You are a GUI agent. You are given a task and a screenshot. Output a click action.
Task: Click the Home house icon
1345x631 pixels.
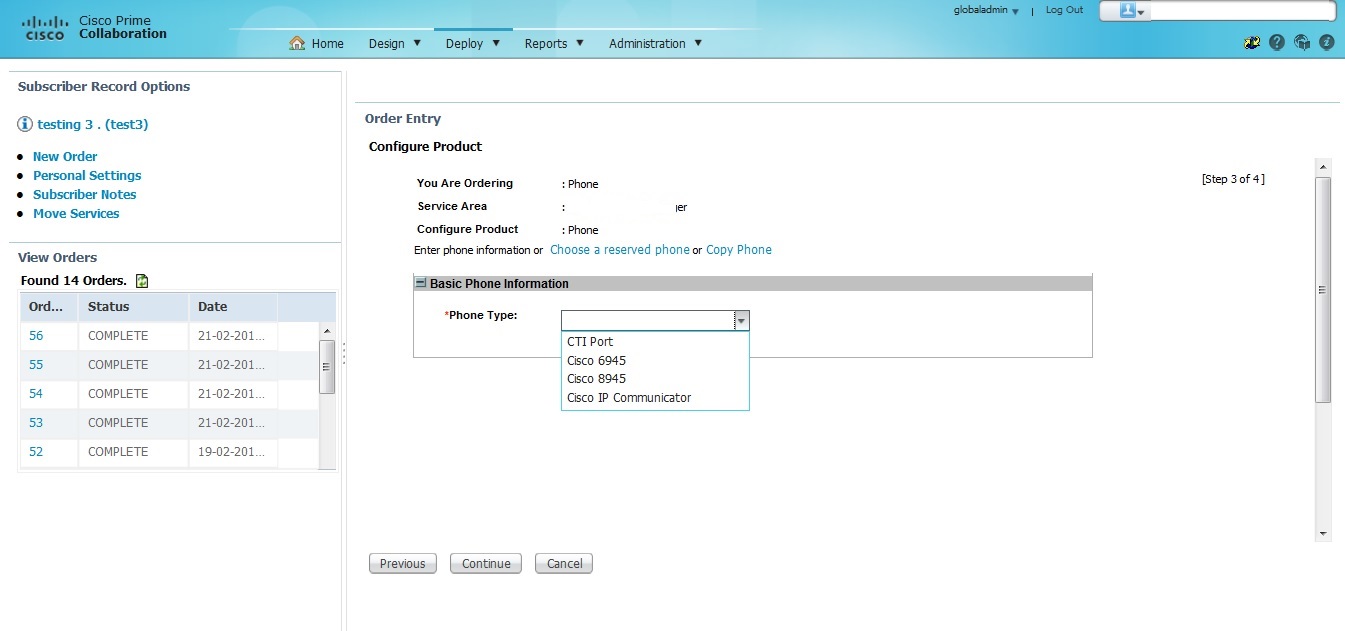coord(297,43)
